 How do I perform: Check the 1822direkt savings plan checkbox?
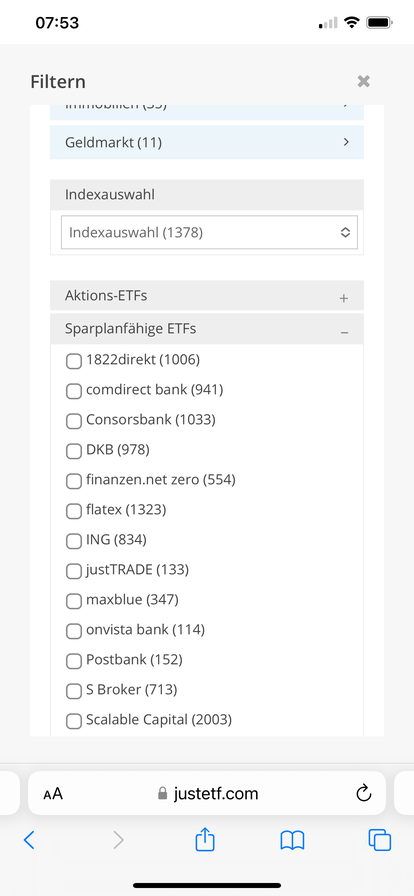[x=74, y=361]
